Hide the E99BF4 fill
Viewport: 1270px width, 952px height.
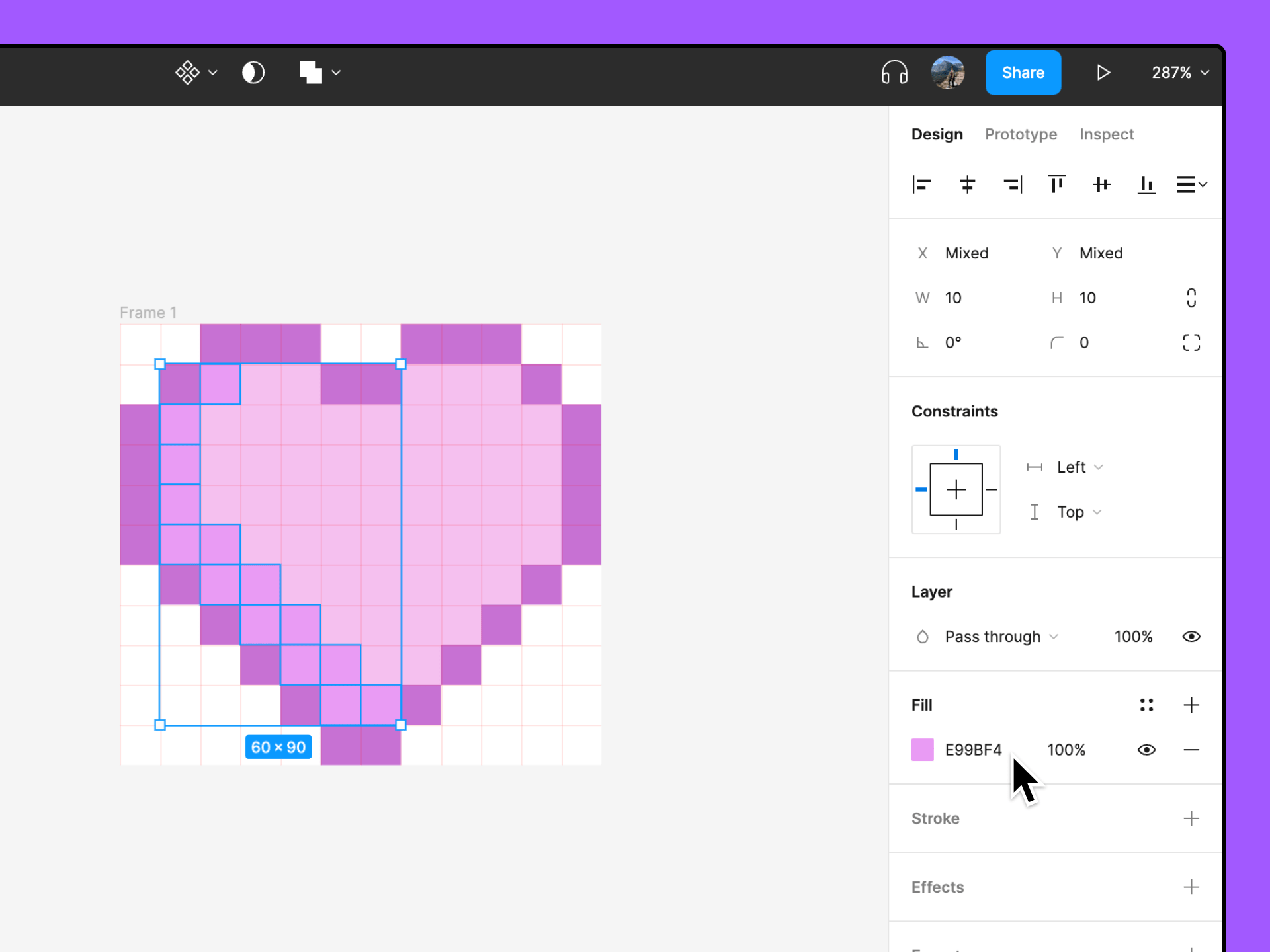click(x=1146, y=750)
